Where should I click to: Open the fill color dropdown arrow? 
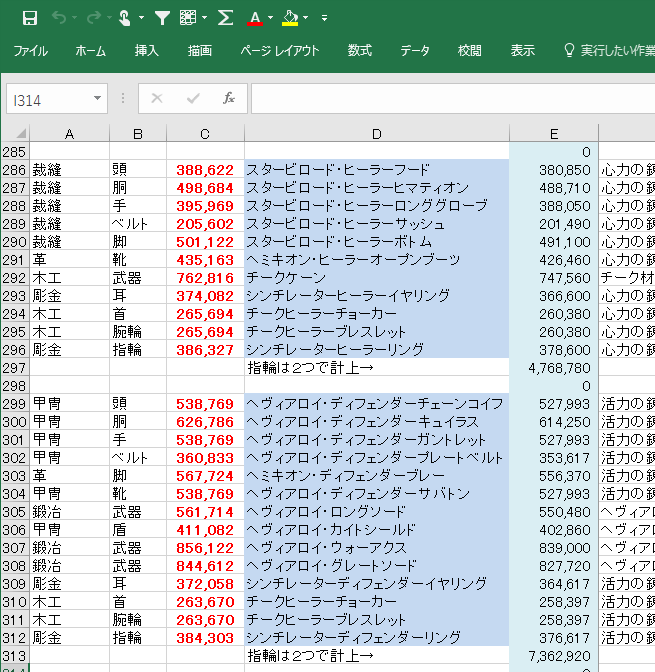(x=307, y=18)
